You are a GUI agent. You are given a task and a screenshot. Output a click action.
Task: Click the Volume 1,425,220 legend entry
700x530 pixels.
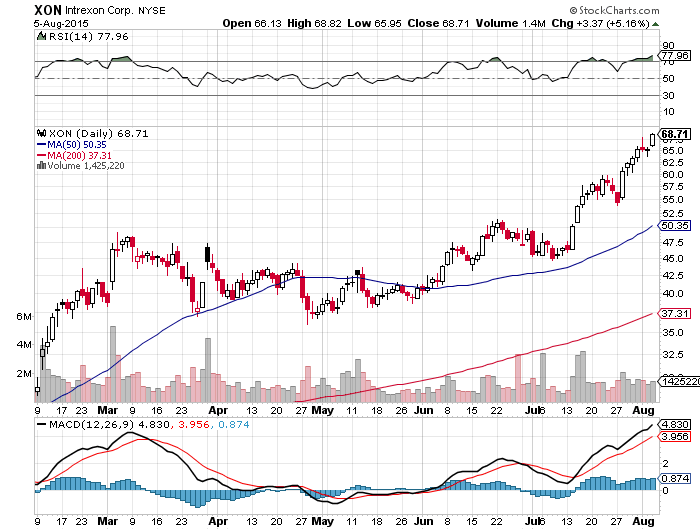86,166
